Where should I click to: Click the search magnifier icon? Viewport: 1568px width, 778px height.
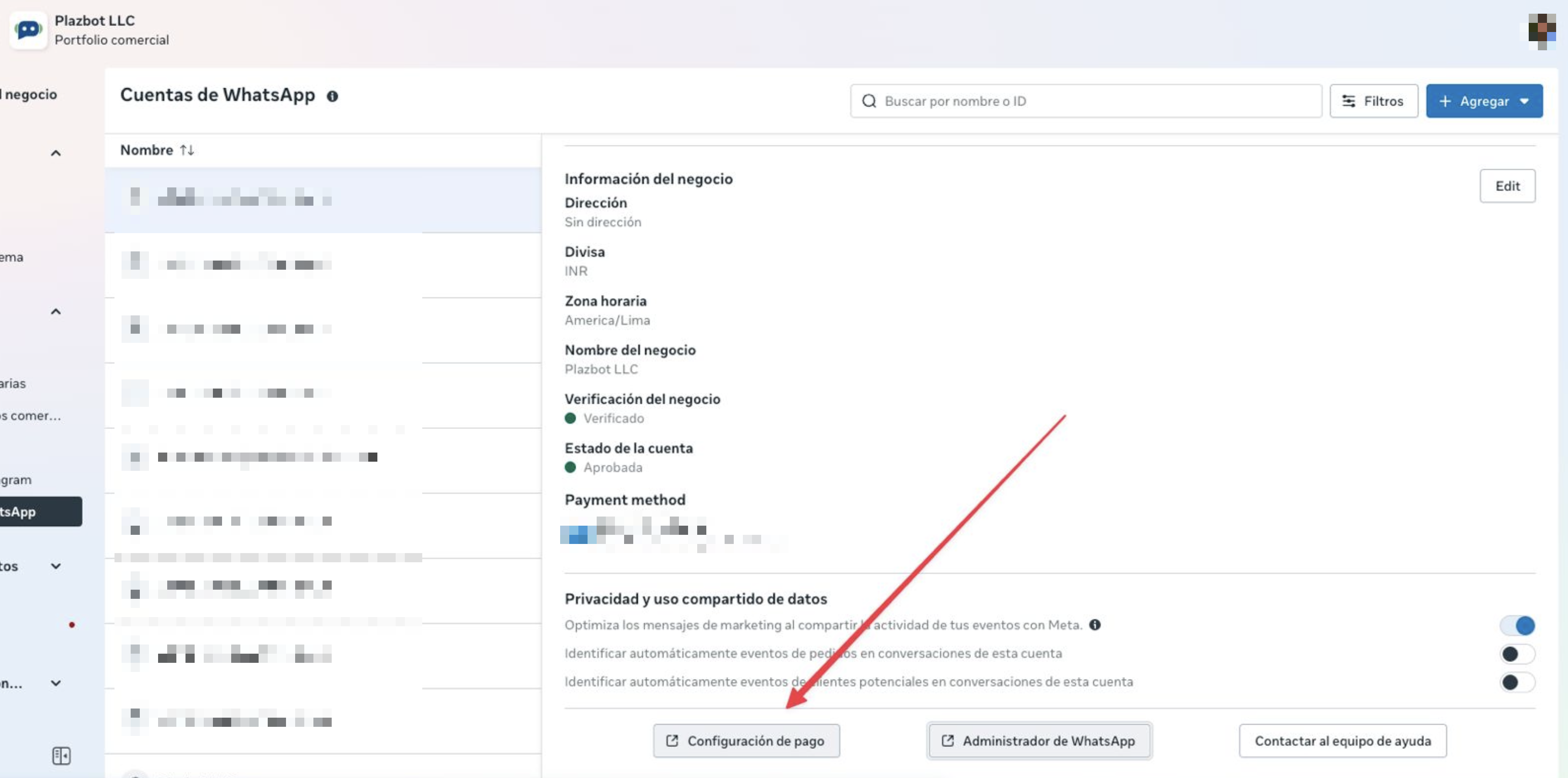[x=869, y=101]
